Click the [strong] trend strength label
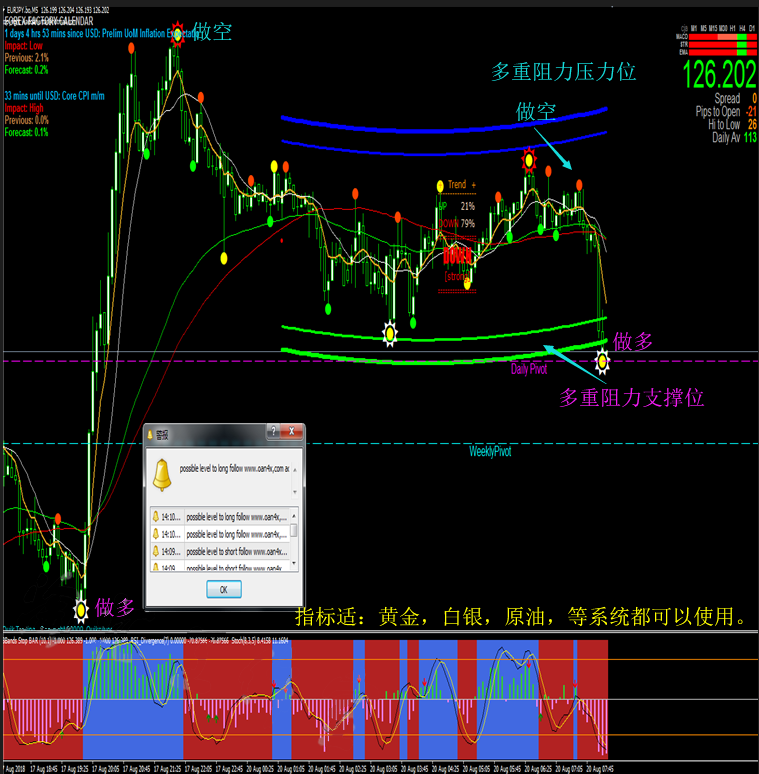 456,276
